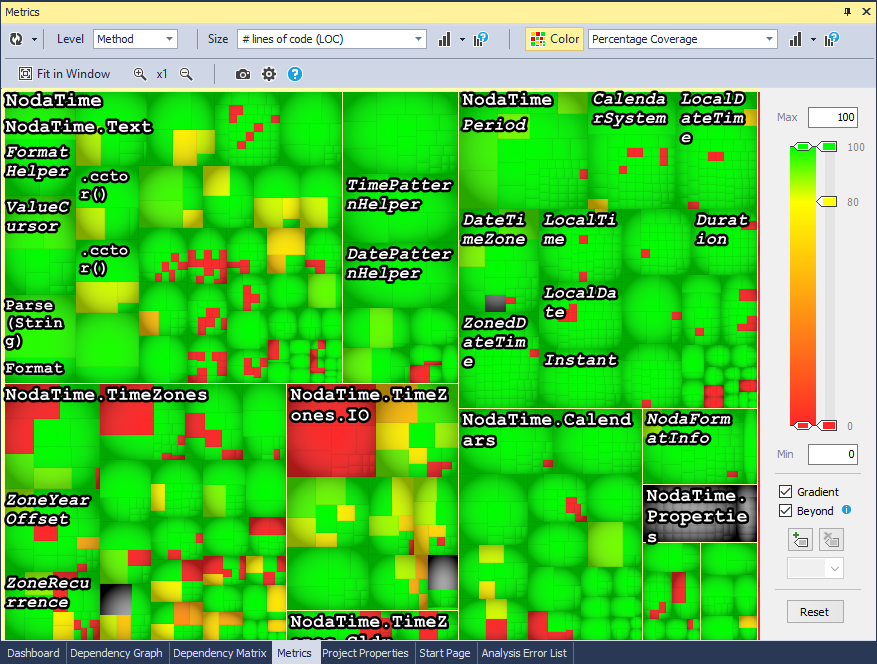
Task: Switch to the Project Properties tab
Action: pyautogui.click(x=365, y=653)
